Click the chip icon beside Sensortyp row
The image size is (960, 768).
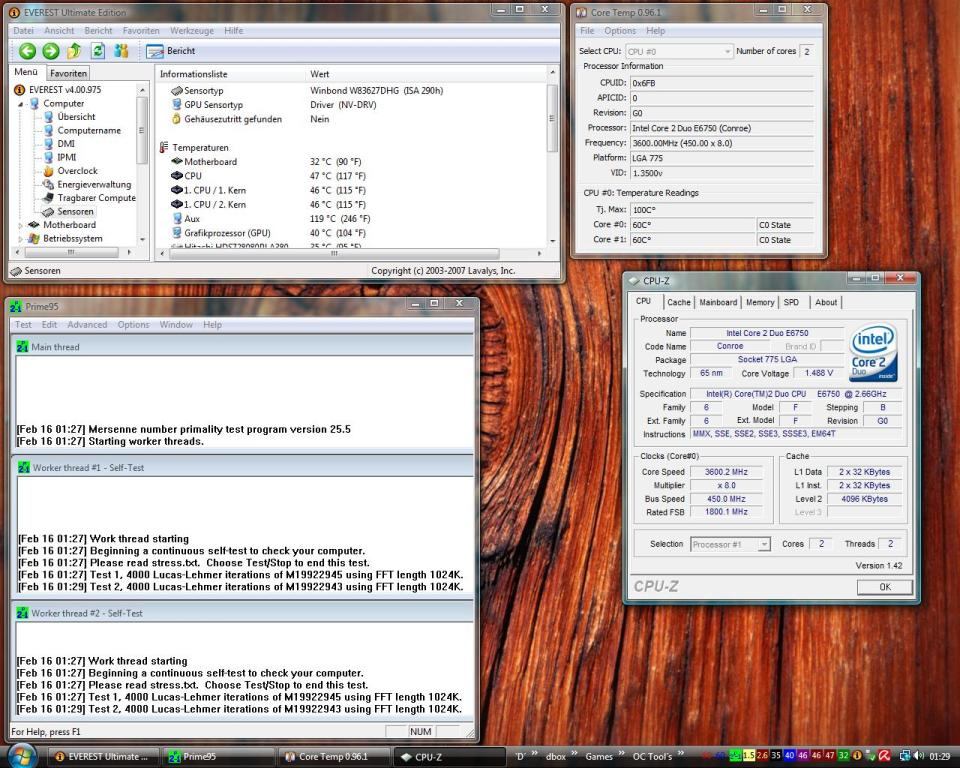click(176, 91)
